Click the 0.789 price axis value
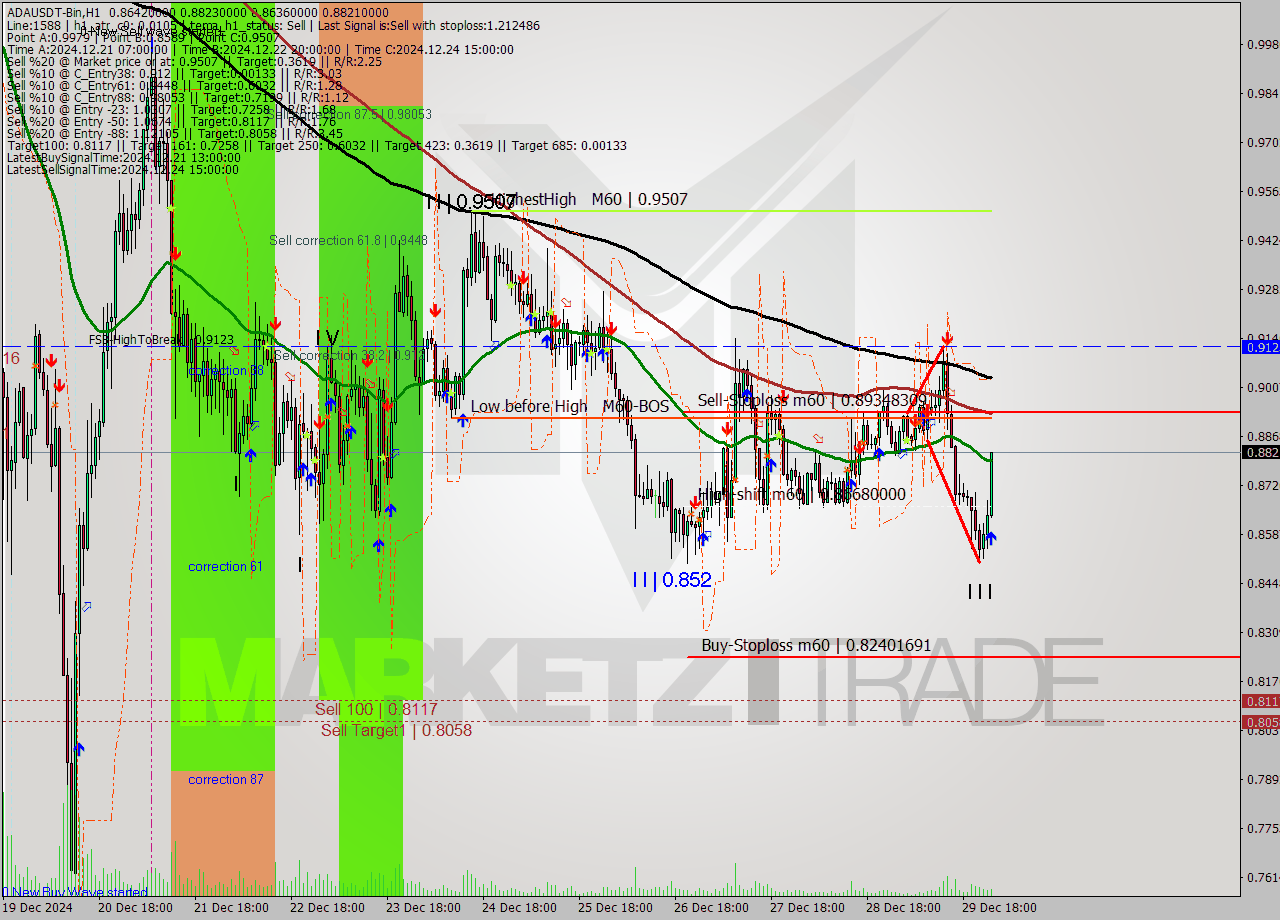The height and width of the screenshot is (920, 1280). tap(1262, 779)
